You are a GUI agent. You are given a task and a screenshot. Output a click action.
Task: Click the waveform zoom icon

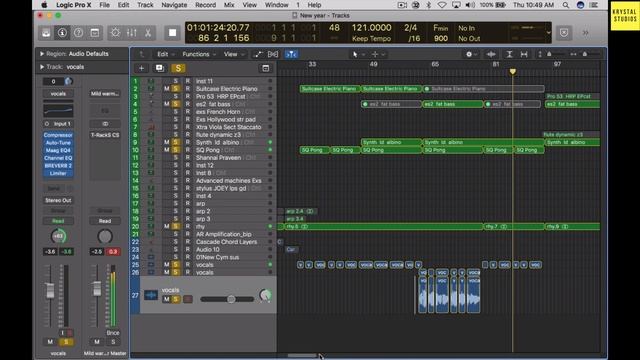(491, 54)
